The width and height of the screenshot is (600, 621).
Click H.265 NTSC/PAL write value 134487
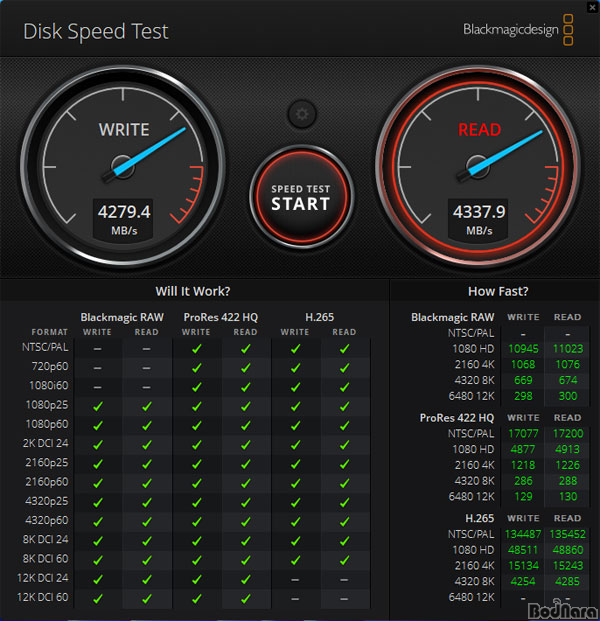[523, 534]
